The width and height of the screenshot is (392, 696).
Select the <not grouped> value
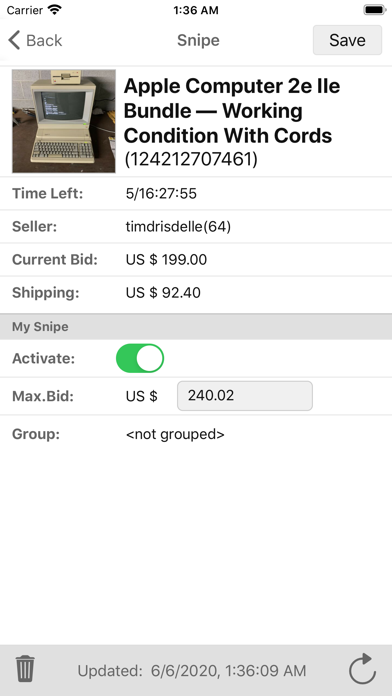pos(175,434)
